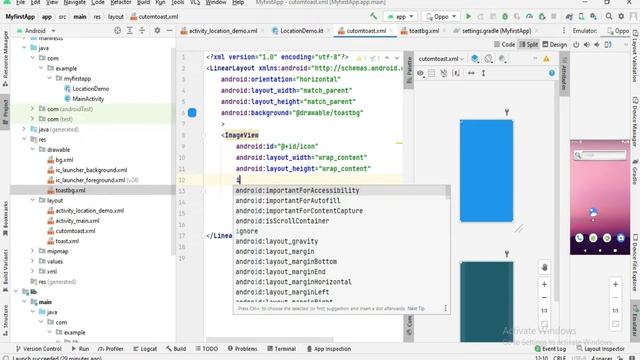
Task: Open the Android project view dropdown
Action: tap(36, 31)
